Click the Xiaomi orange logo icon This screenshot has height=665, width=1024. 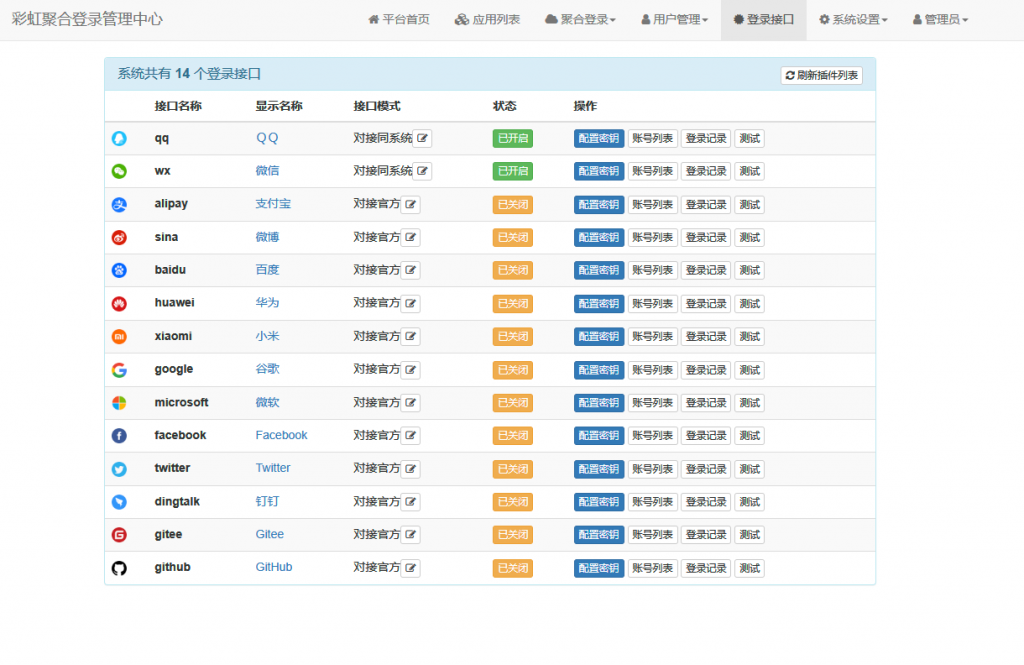point(119,336)
